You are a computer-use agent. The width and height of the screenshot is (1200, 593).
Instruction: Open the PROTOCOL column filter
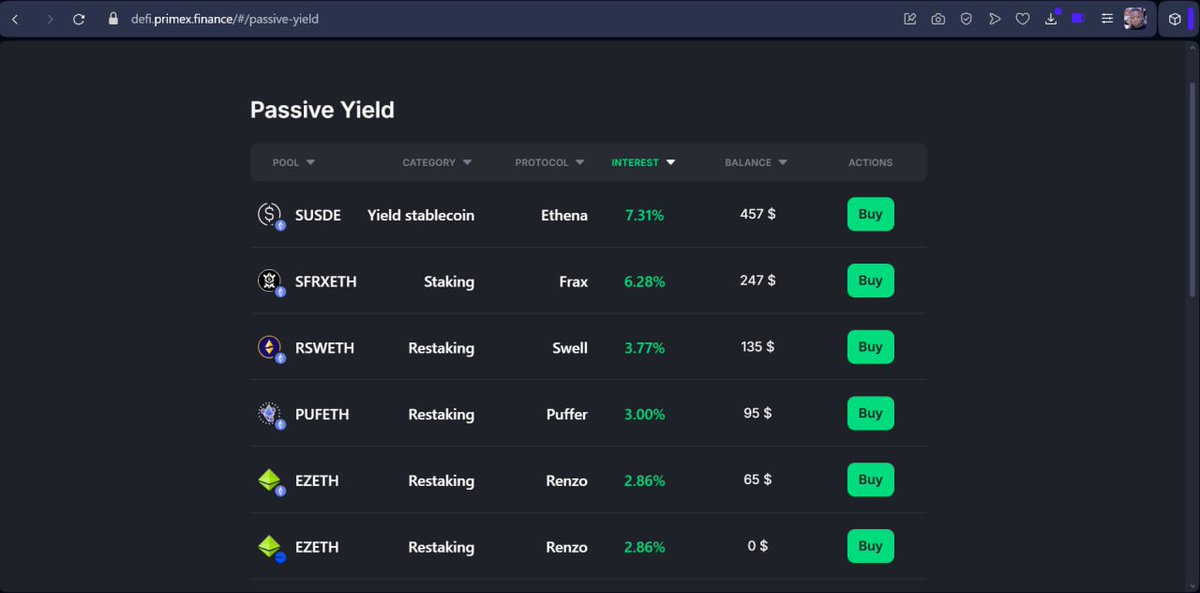coord(549,162)
